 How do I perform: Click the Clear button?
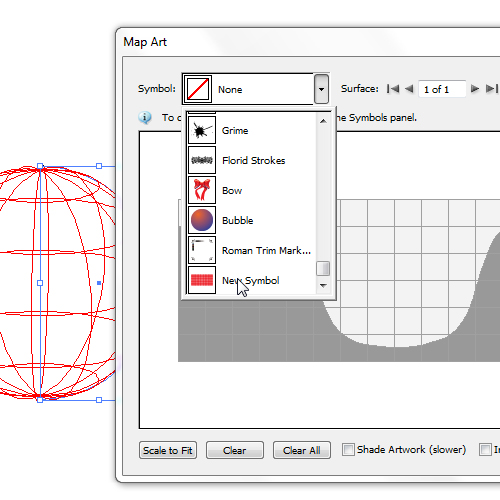(x=235, y=450)
